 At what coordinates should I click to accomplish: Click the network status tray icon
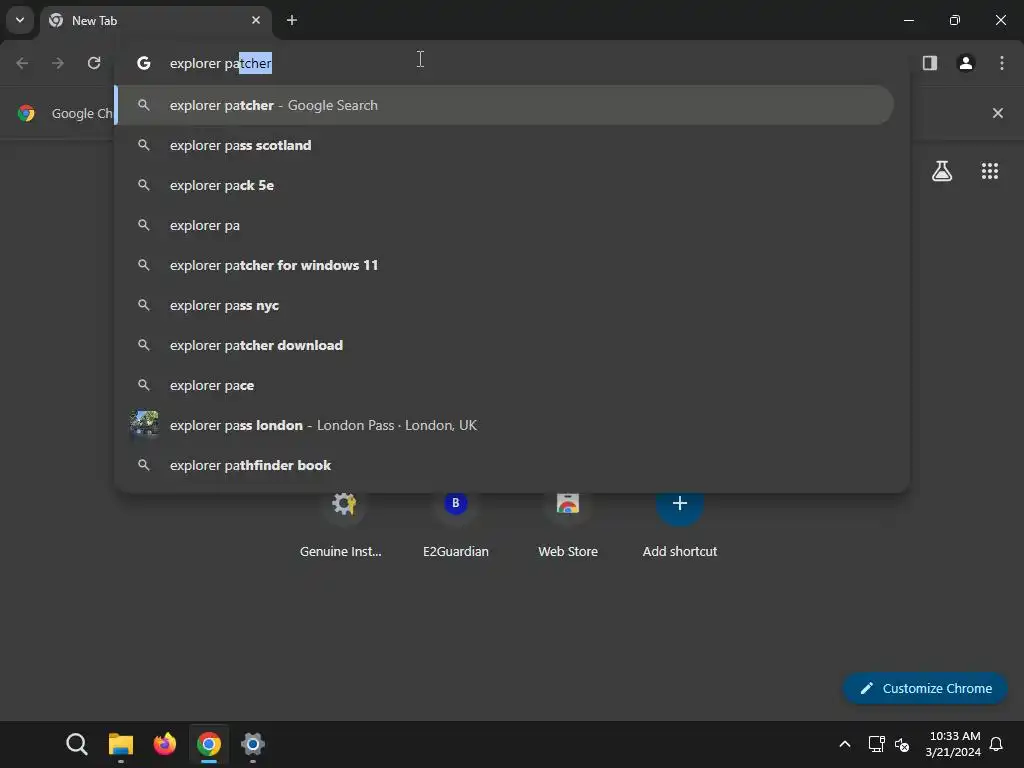click(x=876, y=744)
